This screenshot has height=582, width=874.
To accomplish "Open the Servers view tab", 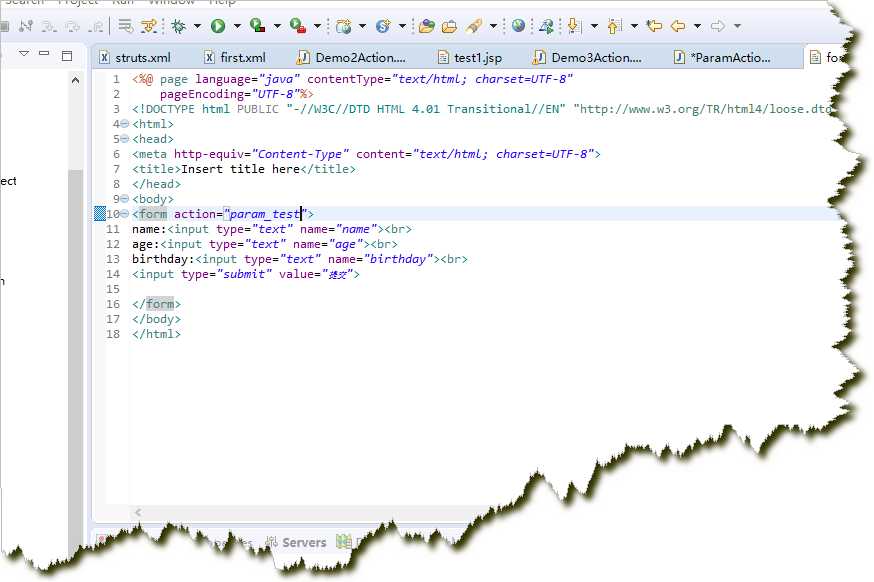I will pyautogui.click(x=296, y=542).
